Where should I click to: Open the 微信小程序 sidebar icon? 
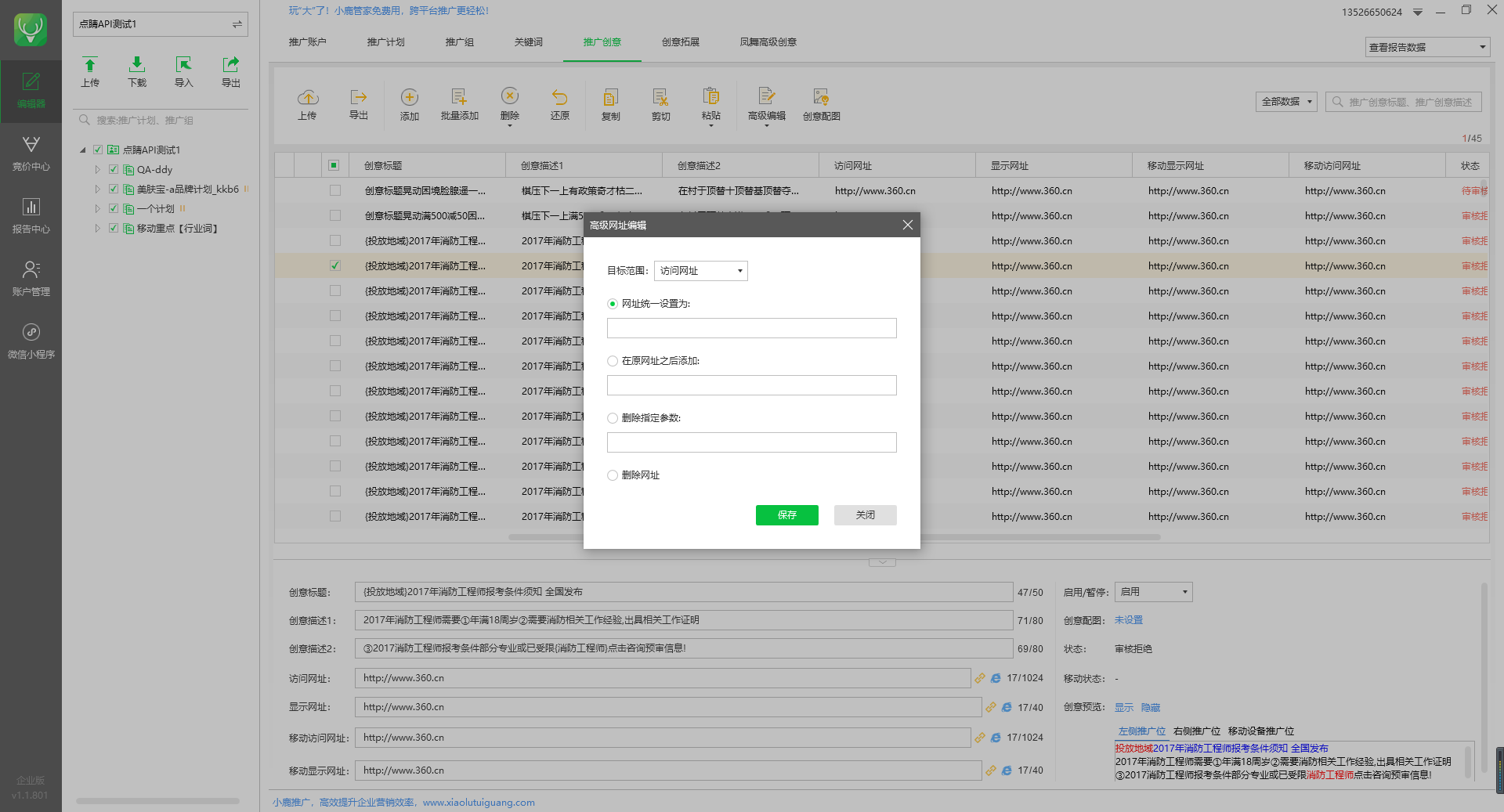[x=31, y=341]
